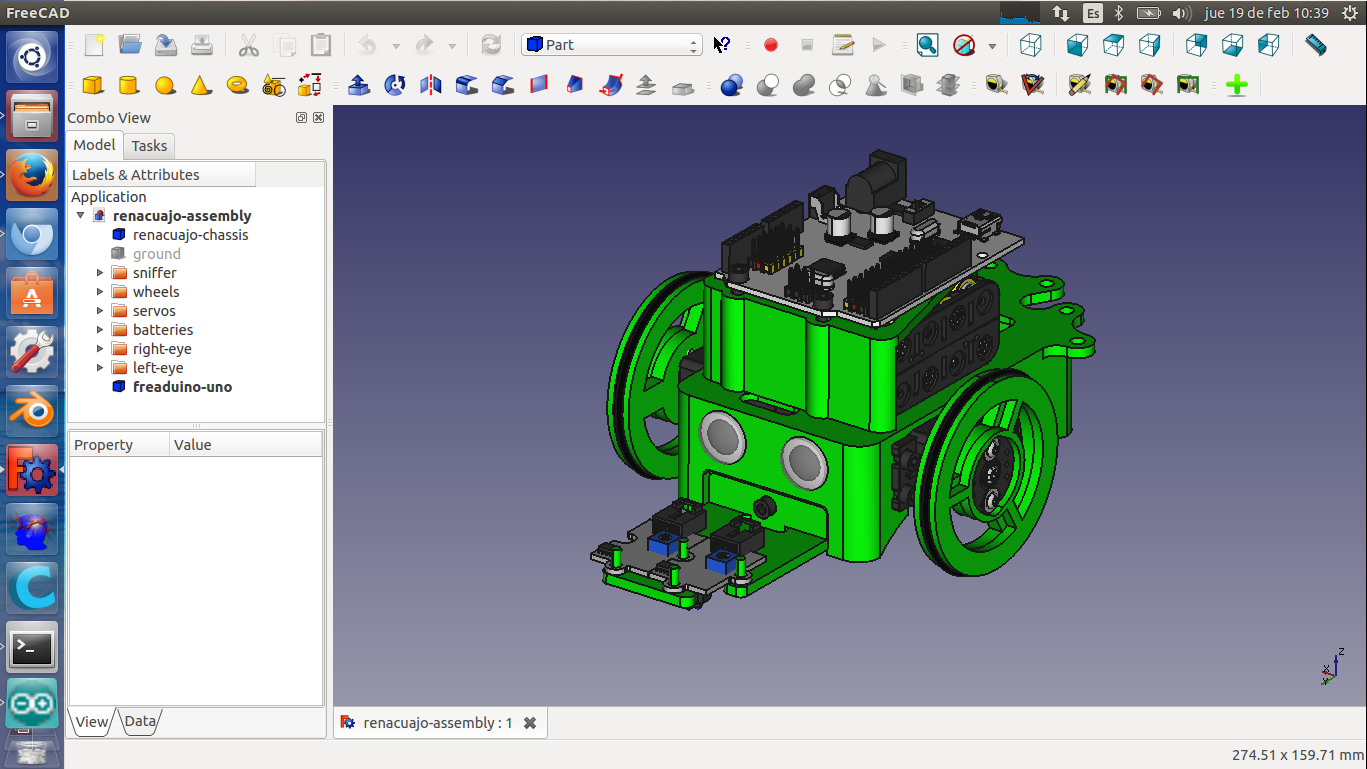Image resolution: width=1367 pixels, height=769 pixels.
Task: Start macro recording with red button
Action: coord(770,45)
